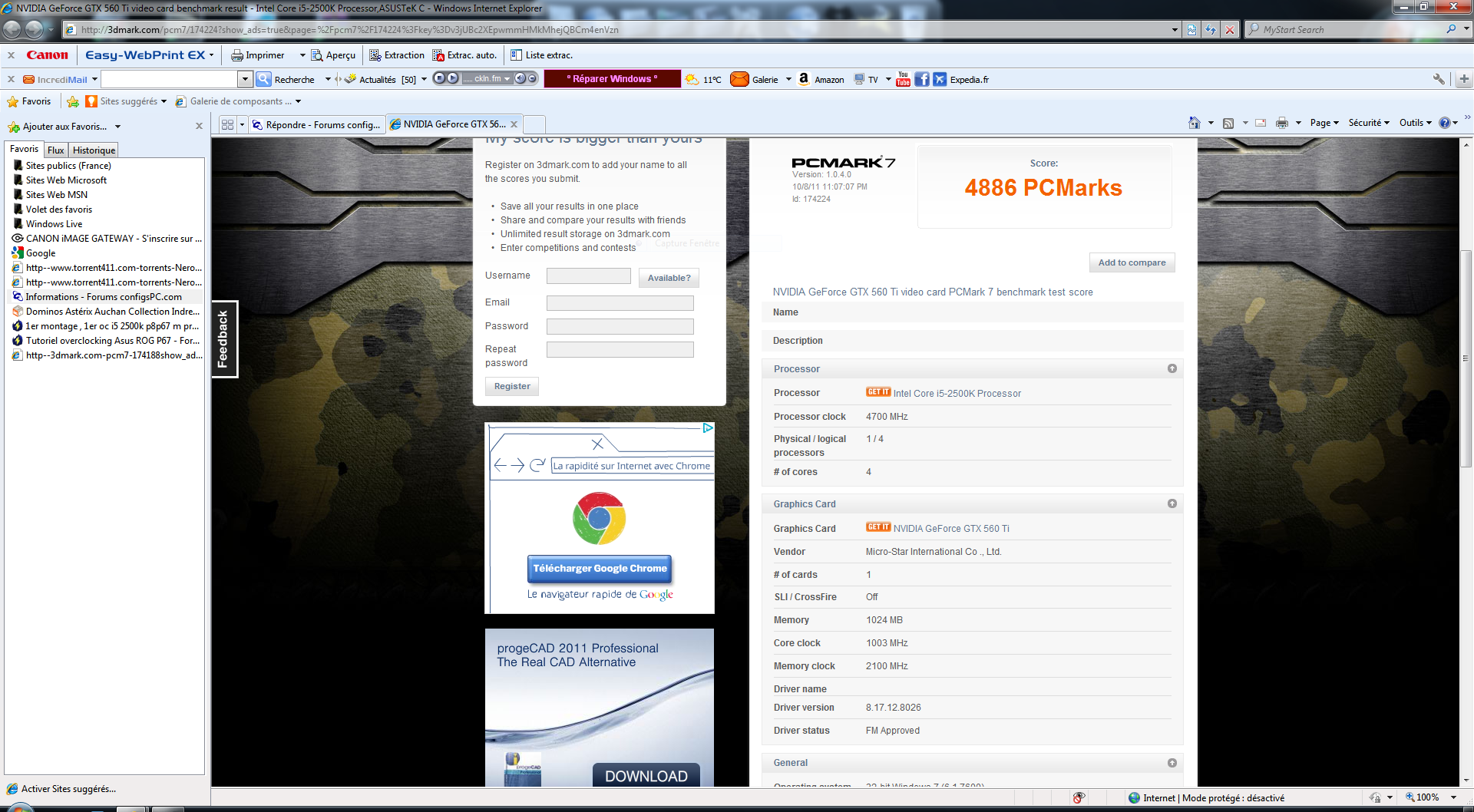
Task: Toggle the General section expander
Action: (x=1172, y=763)
